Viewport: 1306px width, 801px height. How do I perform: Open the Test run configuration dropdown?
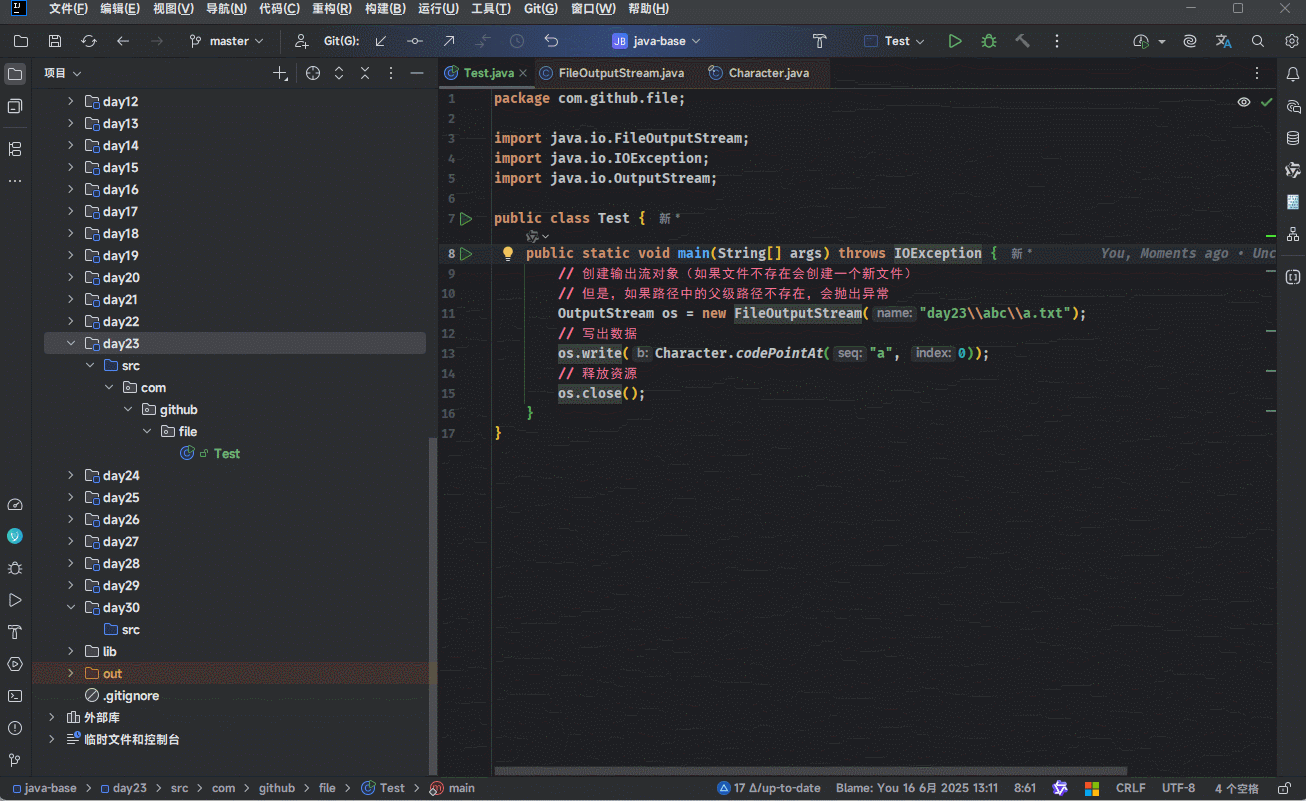(x=895, y=41)
